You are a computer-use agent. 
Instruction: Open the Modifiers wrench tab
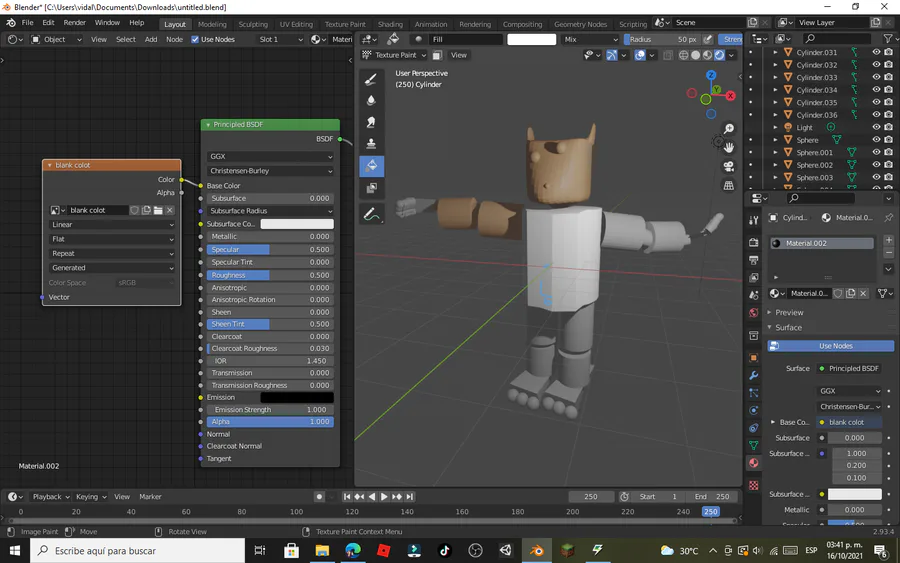click(754, 375)
